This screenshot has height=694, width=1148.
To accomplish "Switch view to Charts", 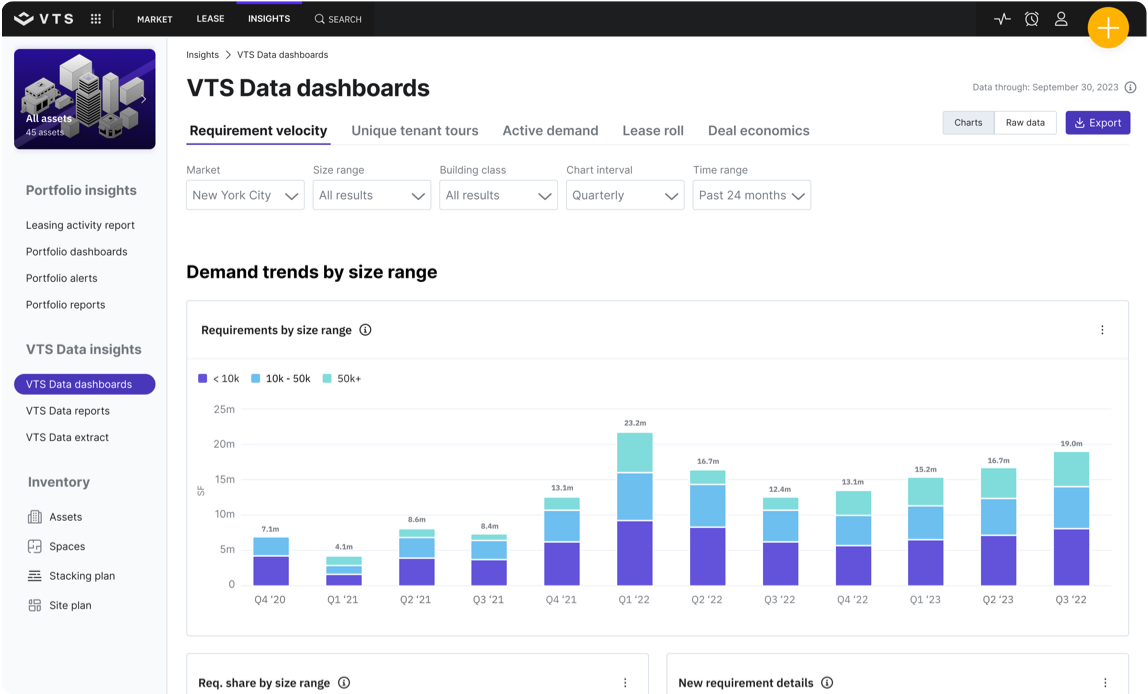I will (968, 123).
